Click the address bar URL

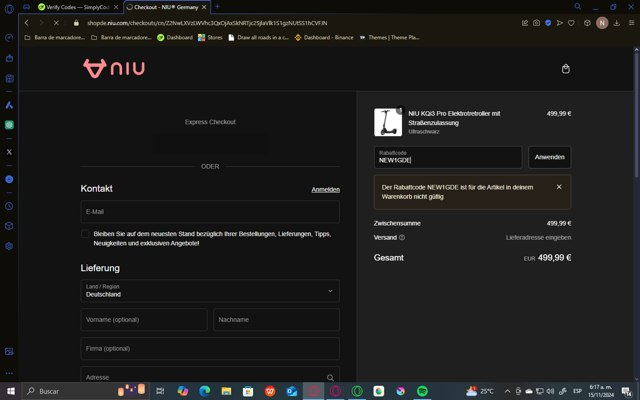point(207,23)
